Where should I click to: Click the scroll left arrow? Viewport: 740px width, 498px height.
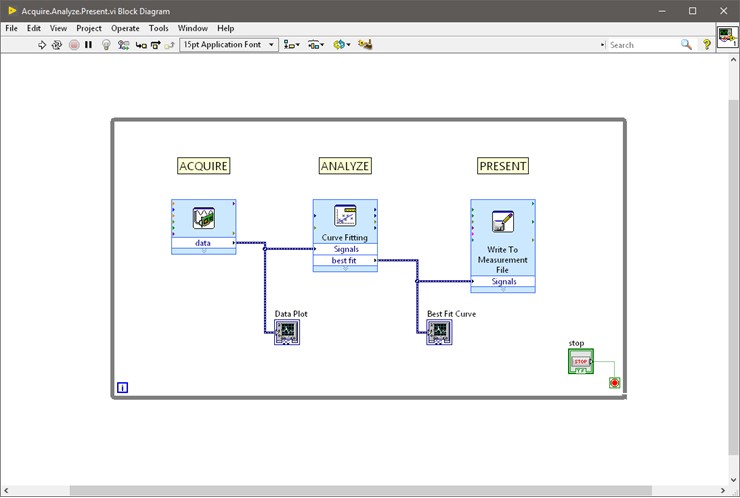pyautogui.click(x=6, y=491)
